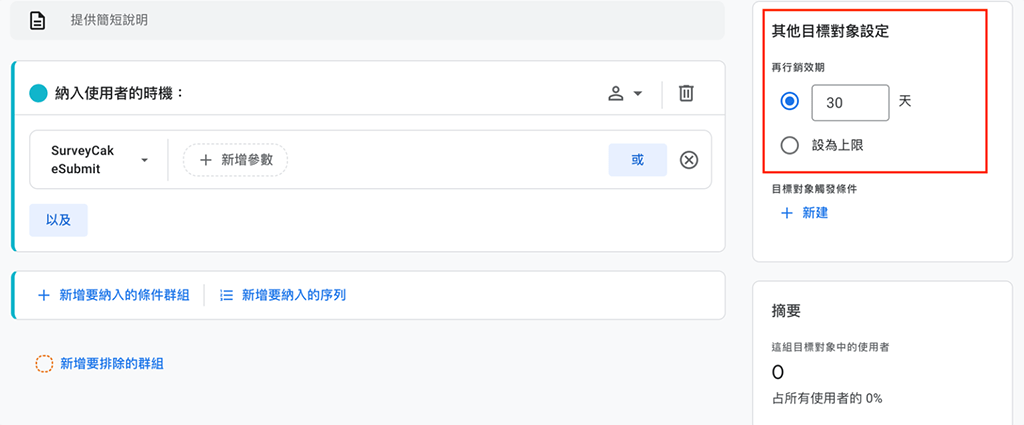Viewport: 1024px width, 425px height.
Task: Click the 摘要 summary heading
Action: 786,311
